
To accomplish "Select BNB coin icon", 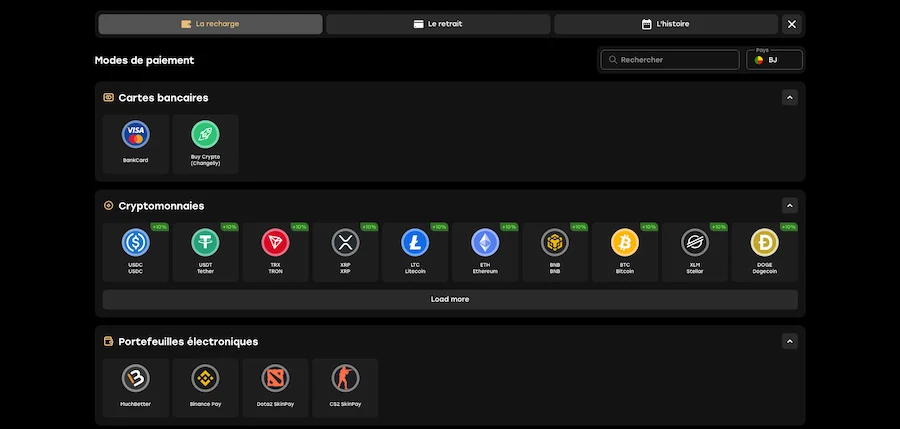I will coord(555,242).
